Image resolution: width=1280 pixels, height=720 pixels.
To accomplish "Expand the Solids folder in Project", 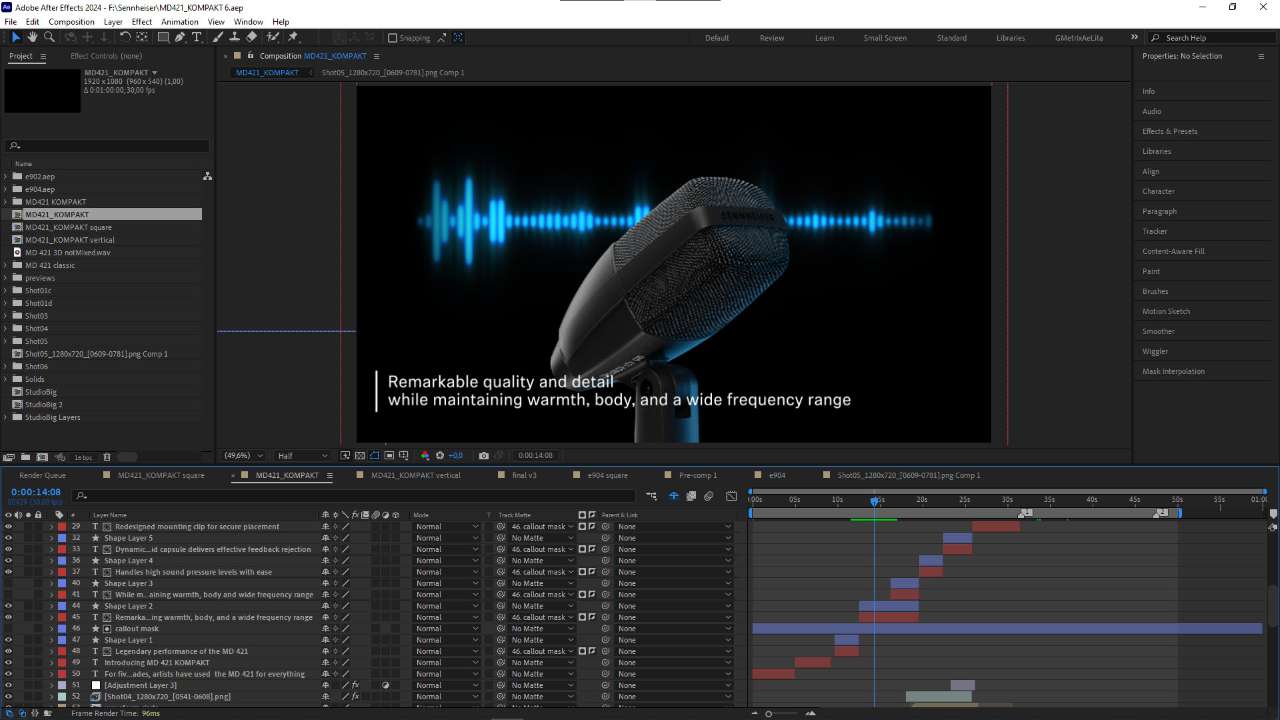I will [5, 379].
